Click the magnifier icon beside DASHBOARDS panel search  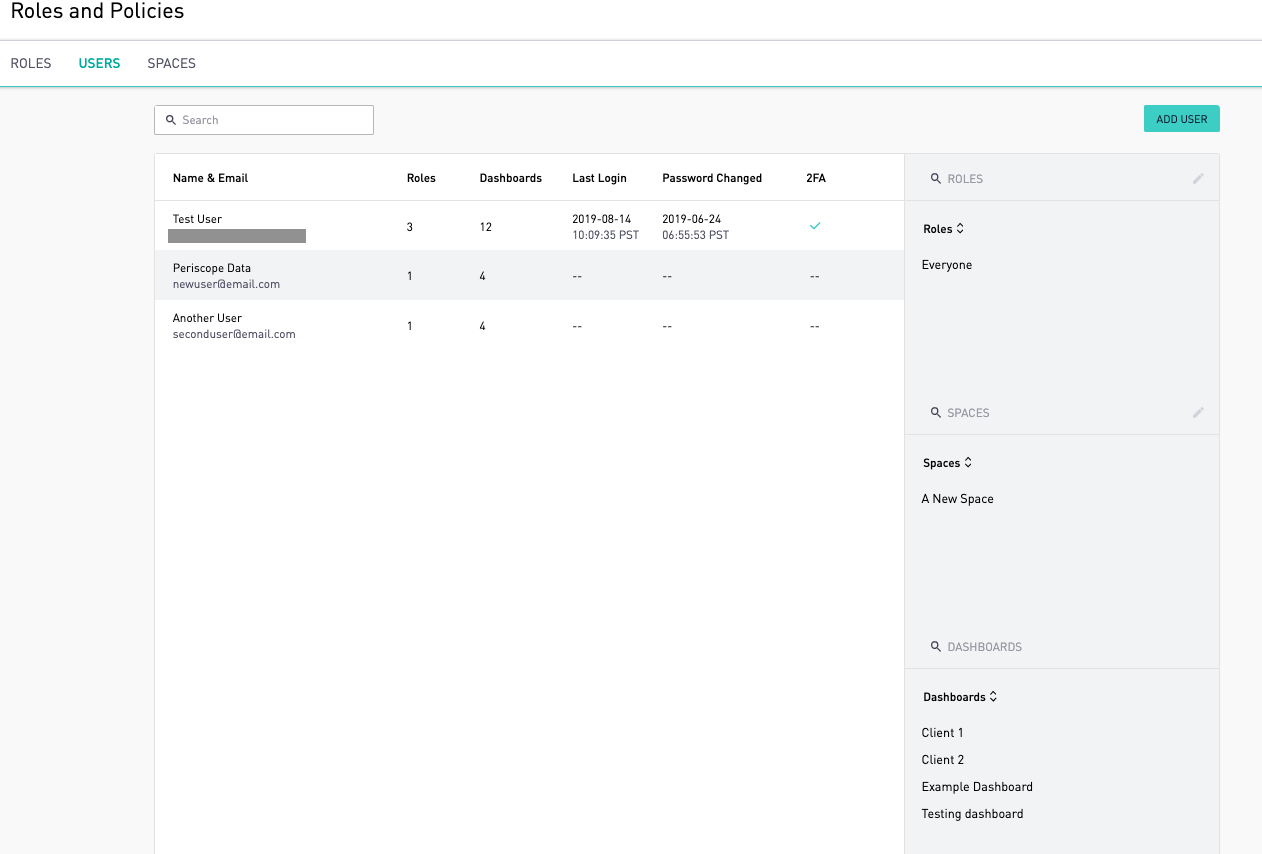(936, 647)
